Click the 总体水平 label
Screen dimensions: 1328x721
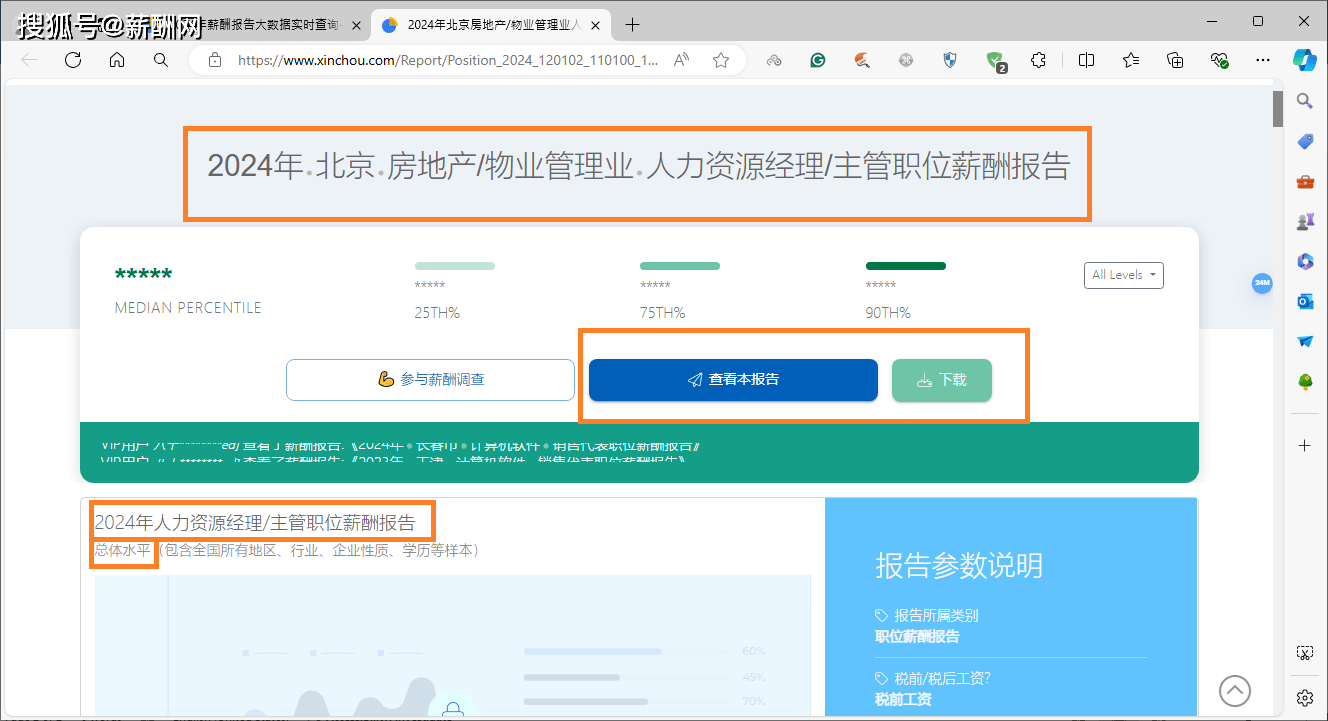point(124,550)
